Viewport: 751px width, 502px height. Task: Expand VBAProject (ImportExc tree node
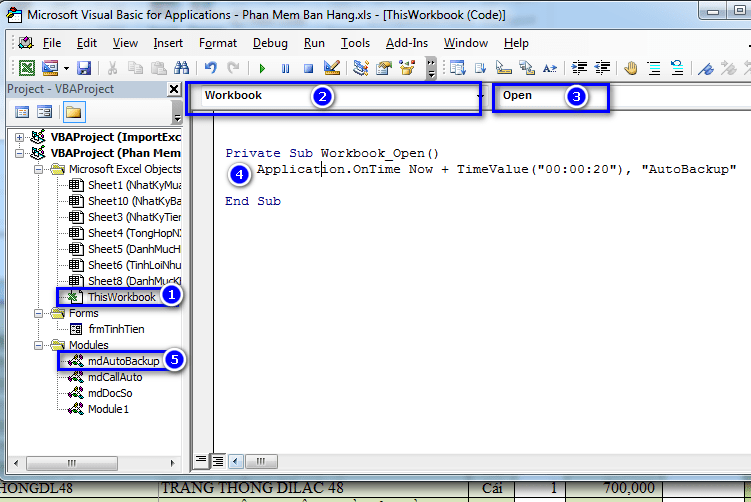(x=19, y=137)
